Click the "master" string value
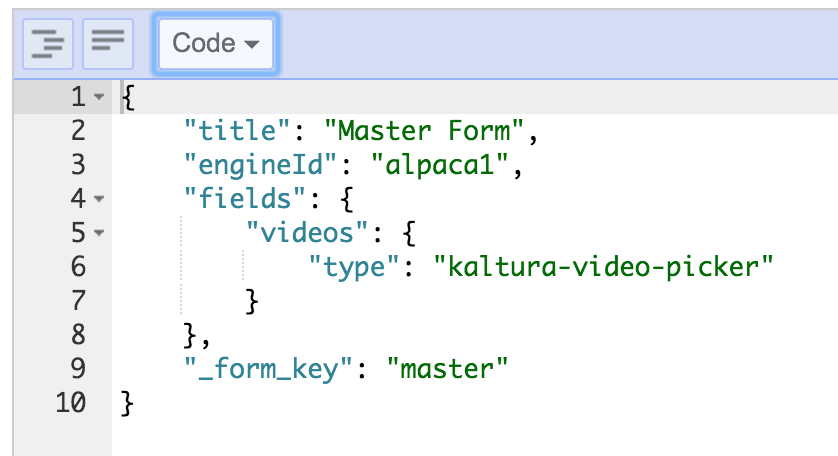The height and width of the screenshot is (456, 838). pyautogui.click(x=454, y=369)
